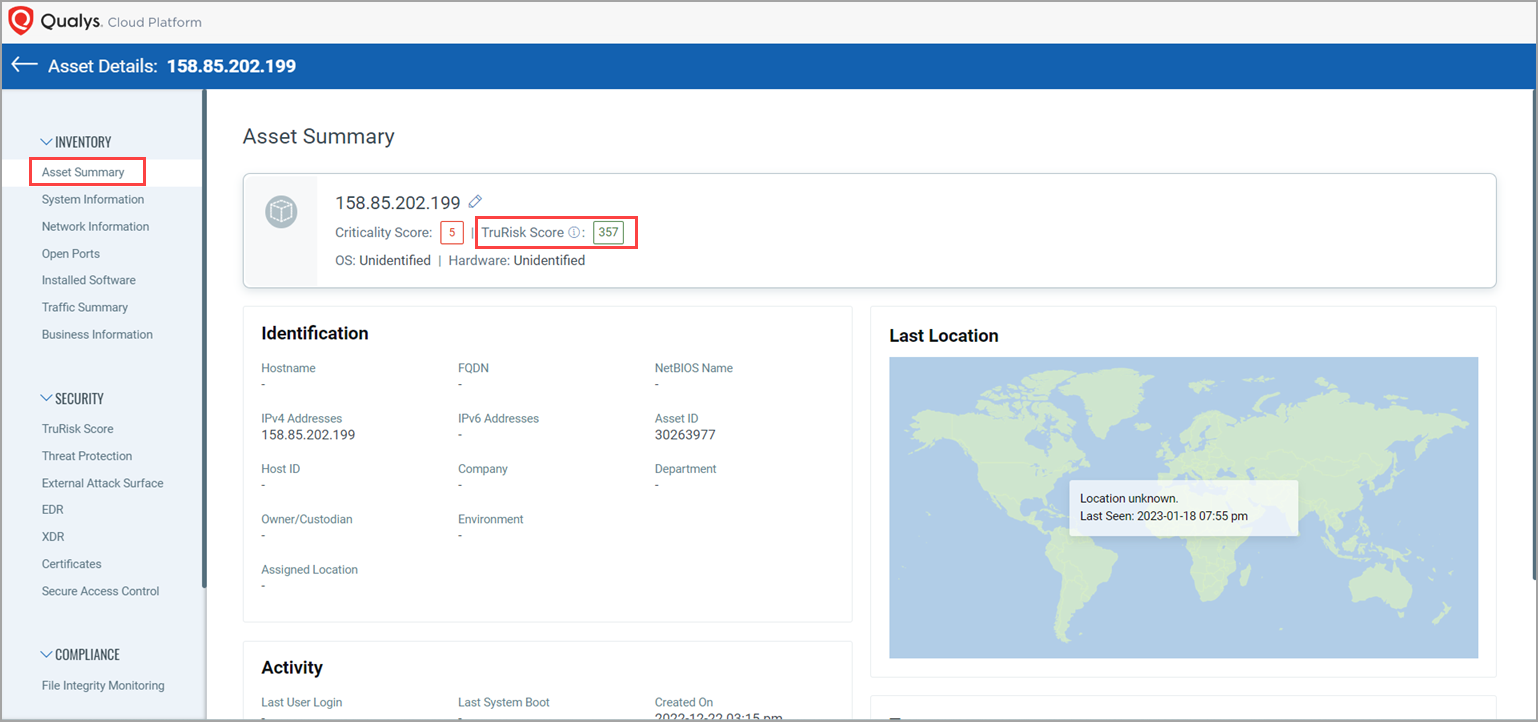The height and width of the screenshot is (722, 1538).
Task: Open Network Information page
Action: 95,227
